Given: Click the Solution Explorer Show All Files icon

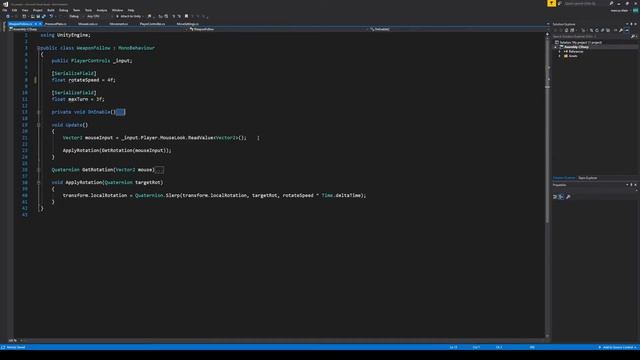Looking at the screenshot, I should pyautogui.click(x=608, y=30).
